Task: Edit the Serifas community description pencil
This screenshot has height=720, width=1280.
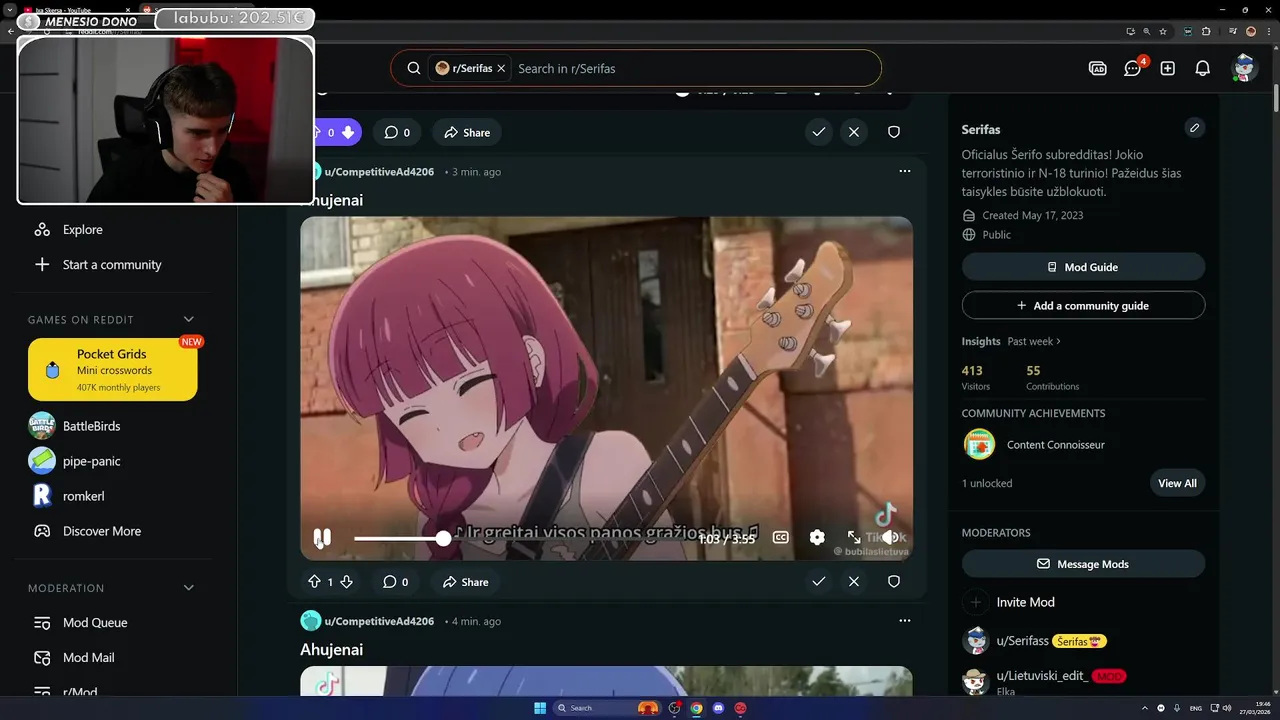Action: (x=1194, y=128)
